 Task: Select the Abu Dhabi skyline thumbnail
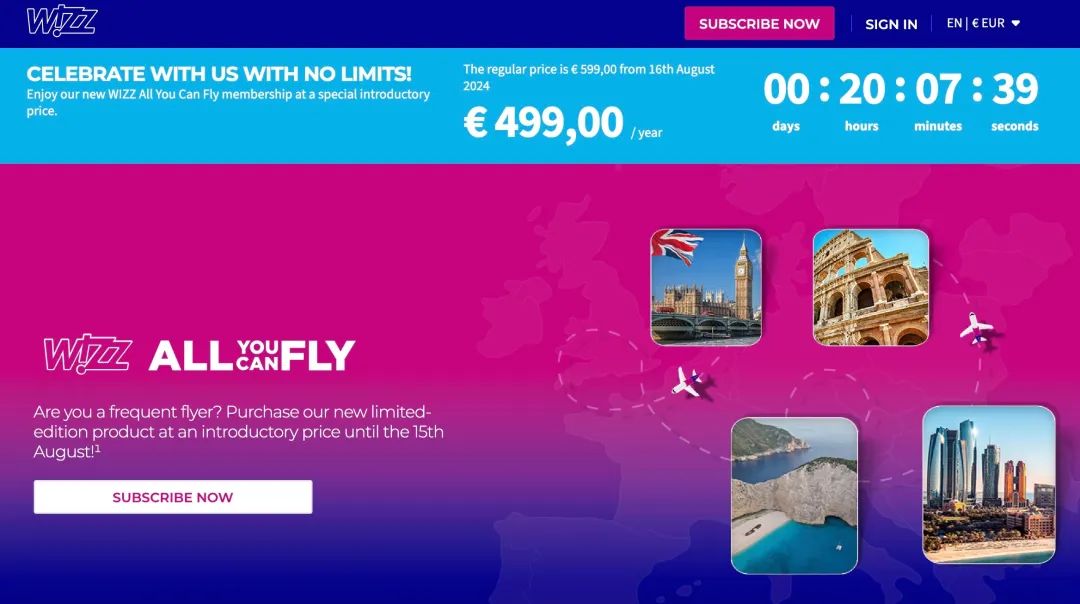click(988, 484)
